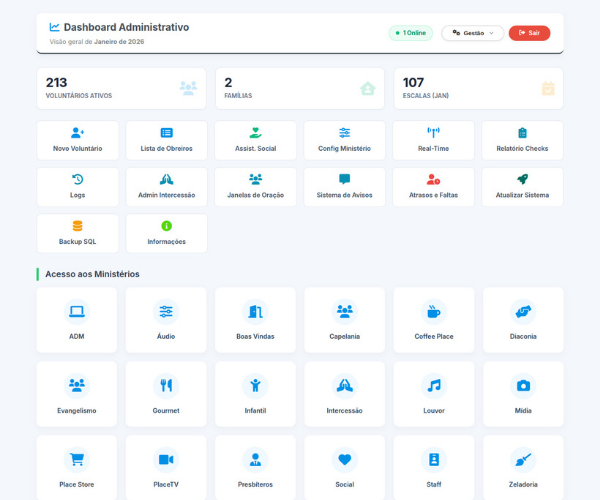Open Relatório Checks clipboard icon
Viewport: 600px width, 500px height.
522,132
